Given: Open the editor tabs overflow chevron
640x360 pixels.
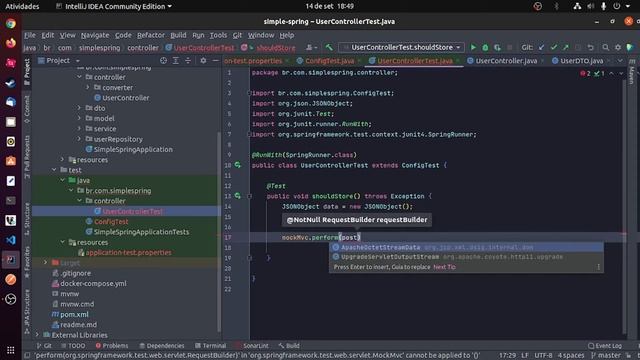Looking at the screenshot, I should coord(620,61).
